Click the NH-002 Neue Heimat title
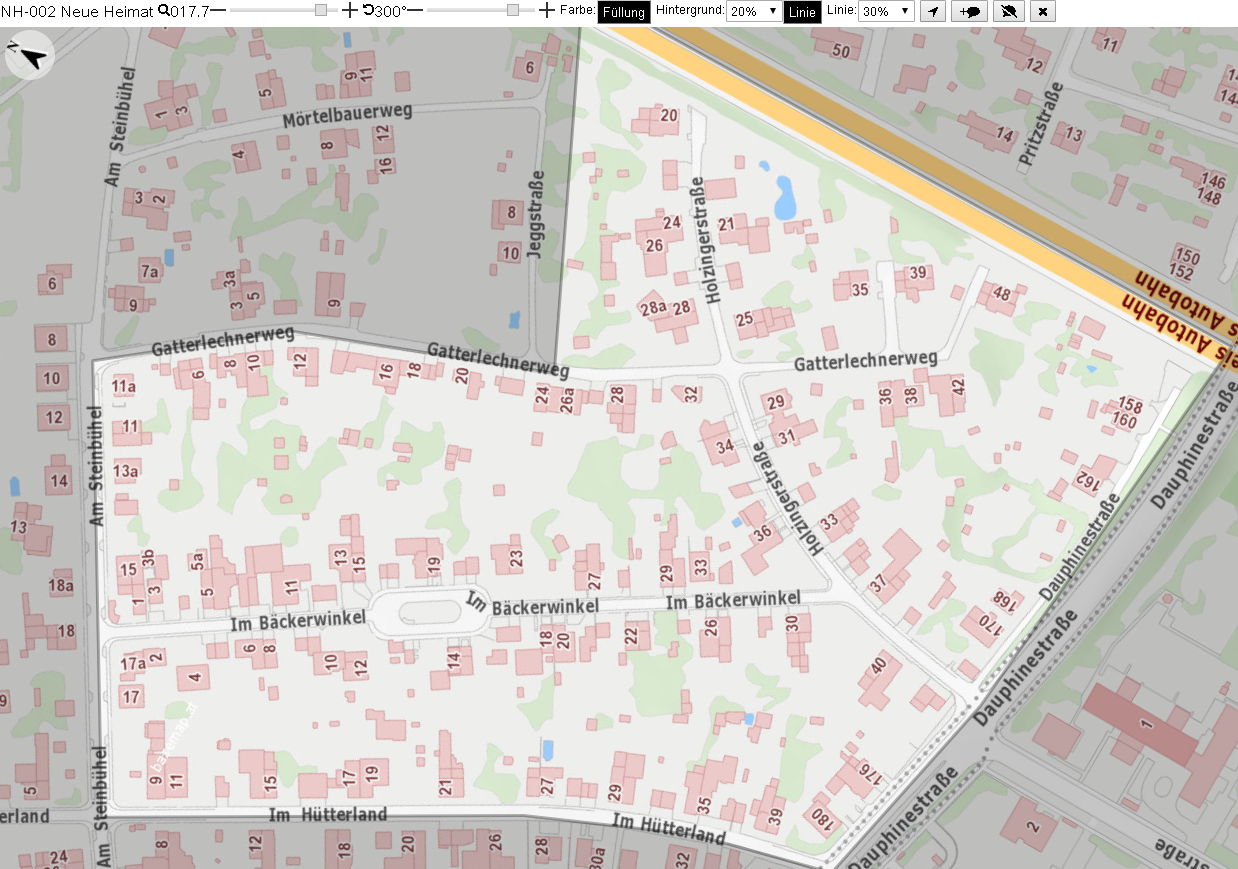 (77, 11)
